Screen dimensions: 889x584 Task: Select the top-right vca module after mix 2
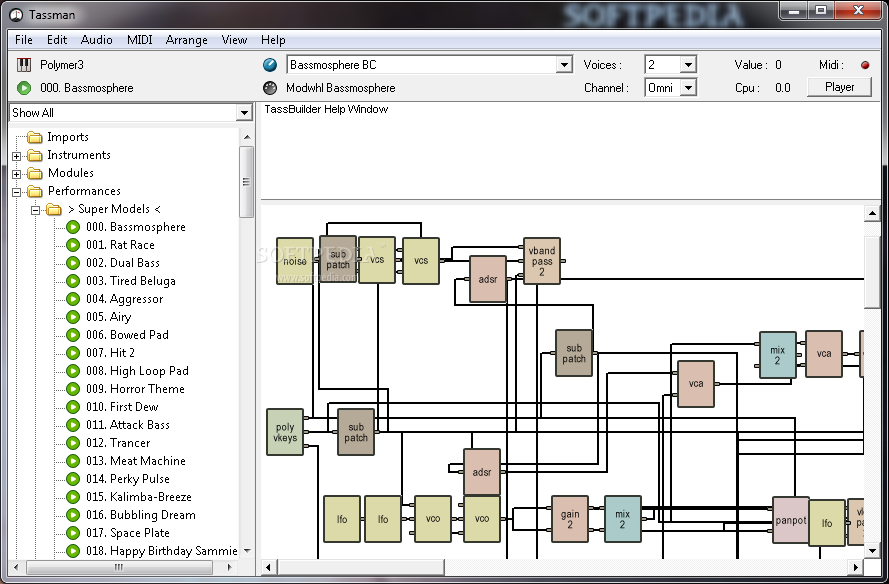tap(823, 354)
